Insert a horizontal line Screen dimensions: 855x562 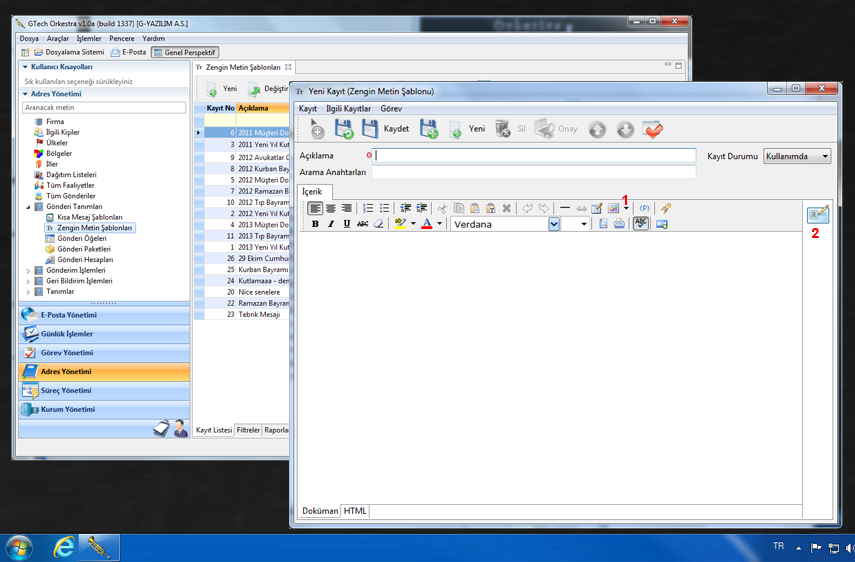(x=565, y=208)
